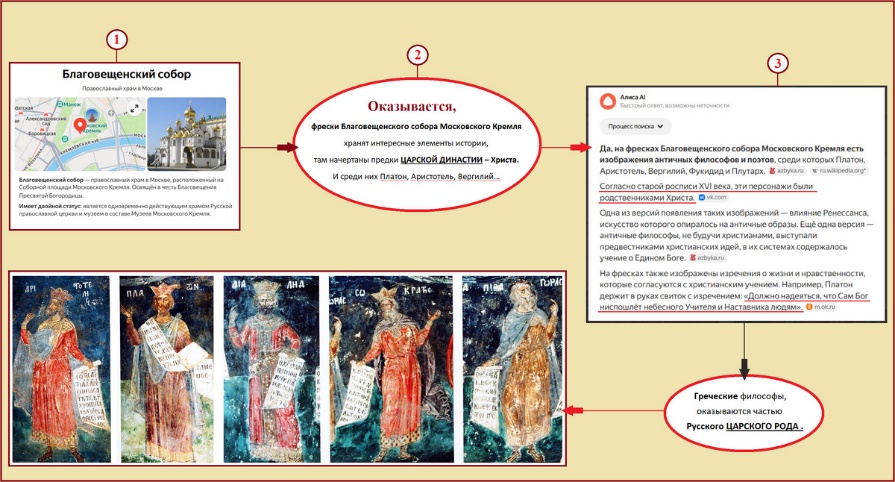895x482 pixels.
Task: Click the Боровицкая metro marker on map
Action: click(42, 130)
